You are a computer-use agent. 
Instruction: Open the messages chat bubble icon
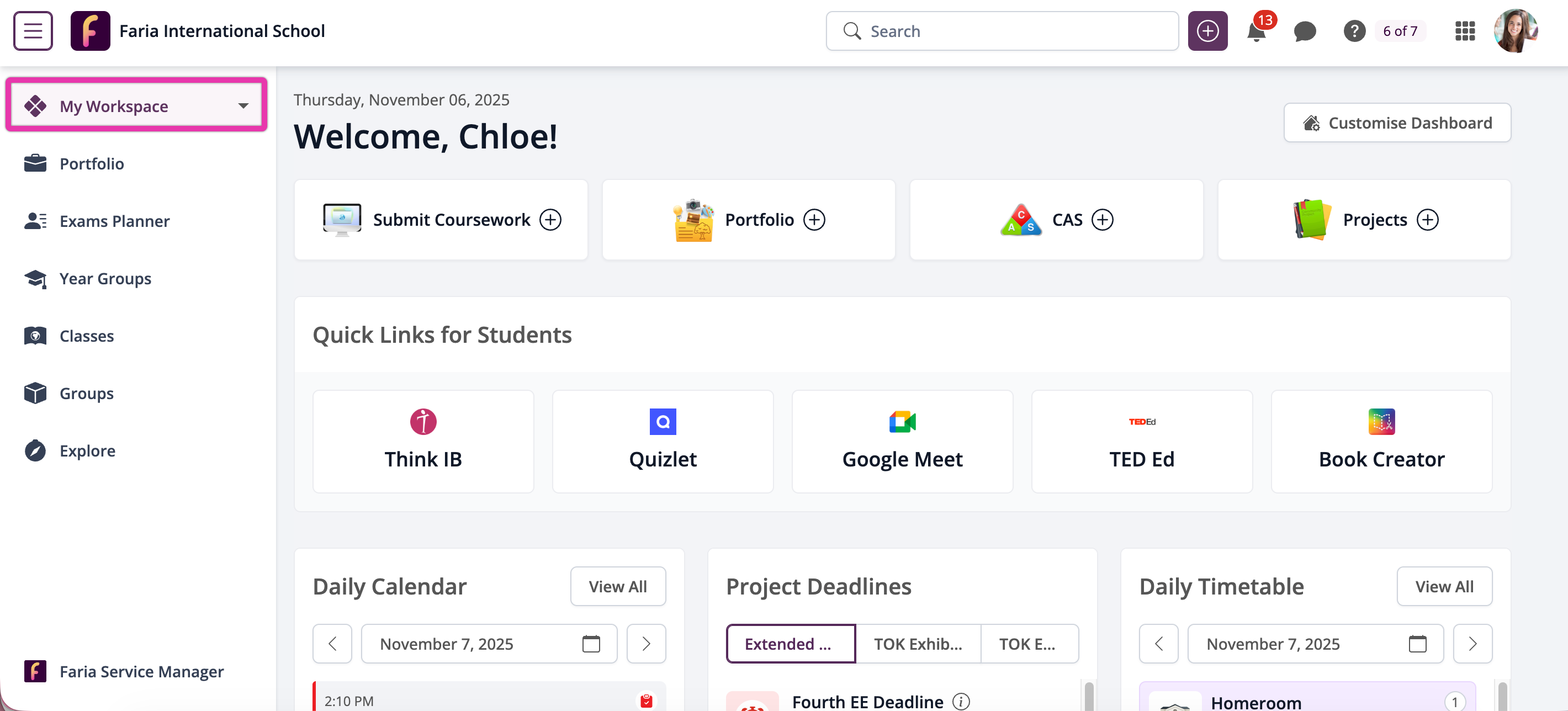(x=1305, y=31)
